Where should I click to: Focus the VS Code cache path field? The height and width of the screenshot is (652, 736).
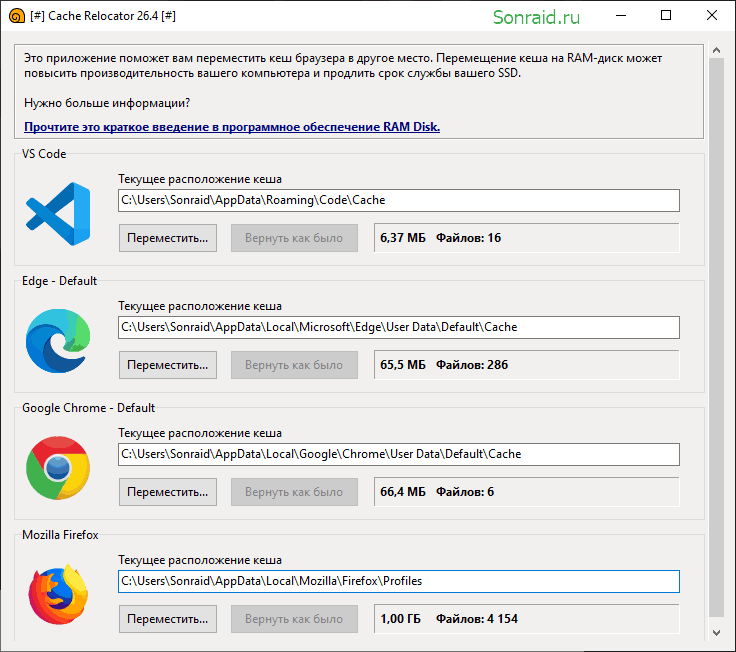(x=399, y=200)
